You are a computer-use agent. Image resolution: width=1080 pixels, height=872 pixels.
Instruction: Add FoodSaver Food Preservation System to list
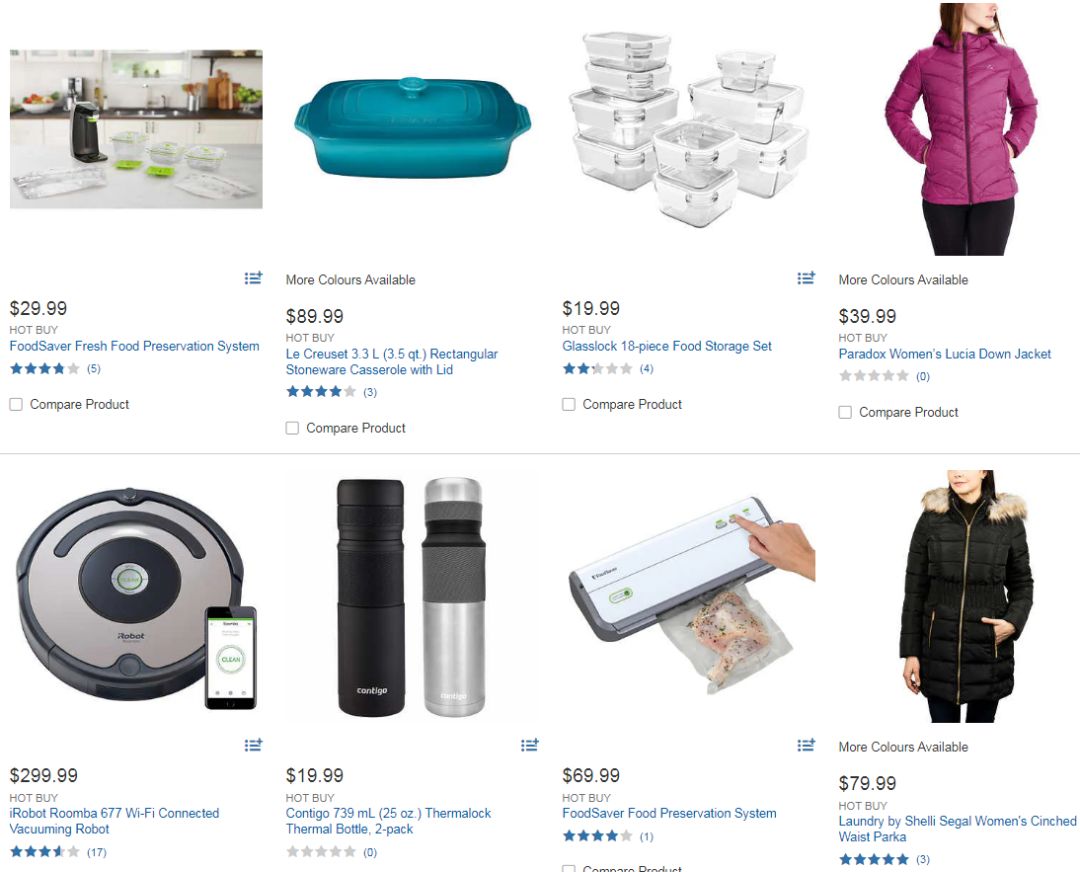click(806, 745)
